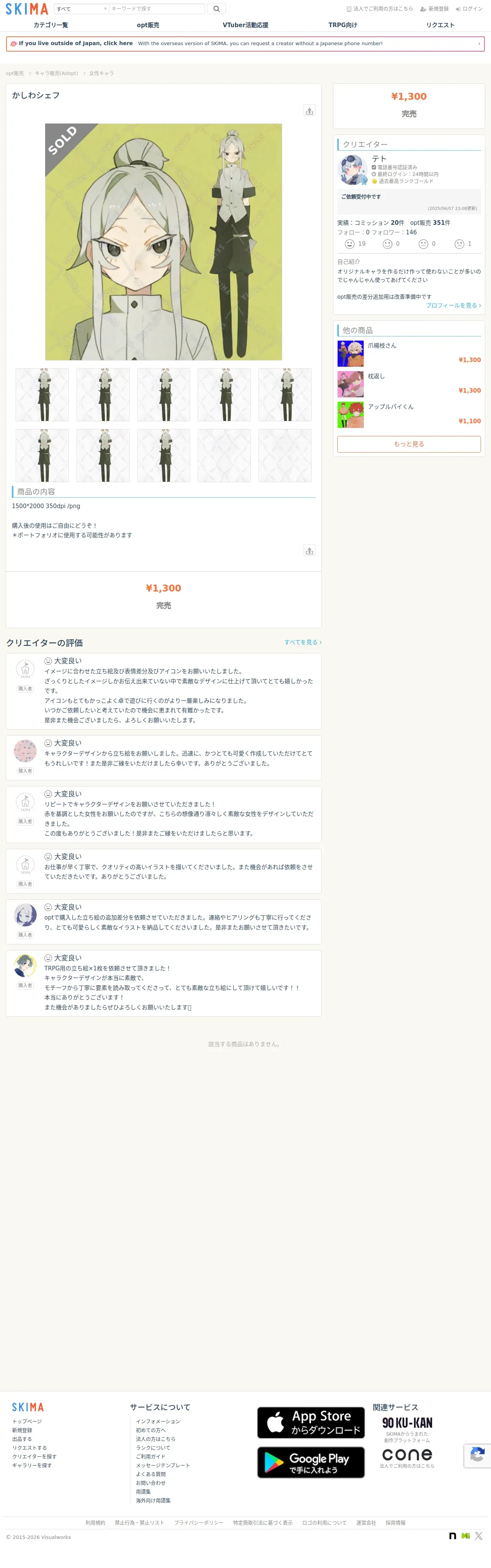Click the 90 KU-KAN logo
This screenshot has height=1568, width=491.
pyautogui.click(x=407, y=1423)
